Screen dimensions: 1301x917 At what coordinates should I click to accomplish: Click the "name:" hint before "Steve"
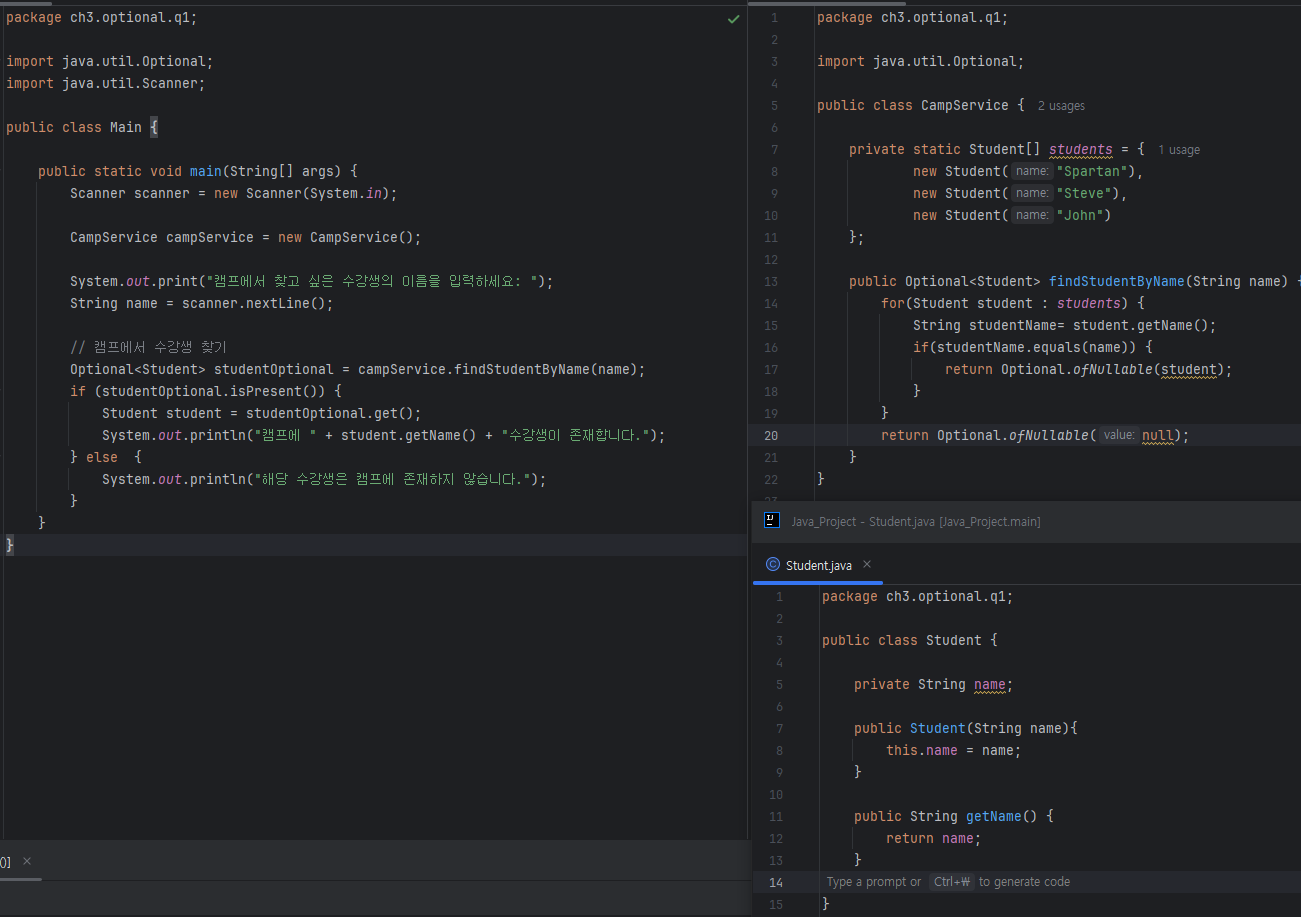tap(1032, 193)
